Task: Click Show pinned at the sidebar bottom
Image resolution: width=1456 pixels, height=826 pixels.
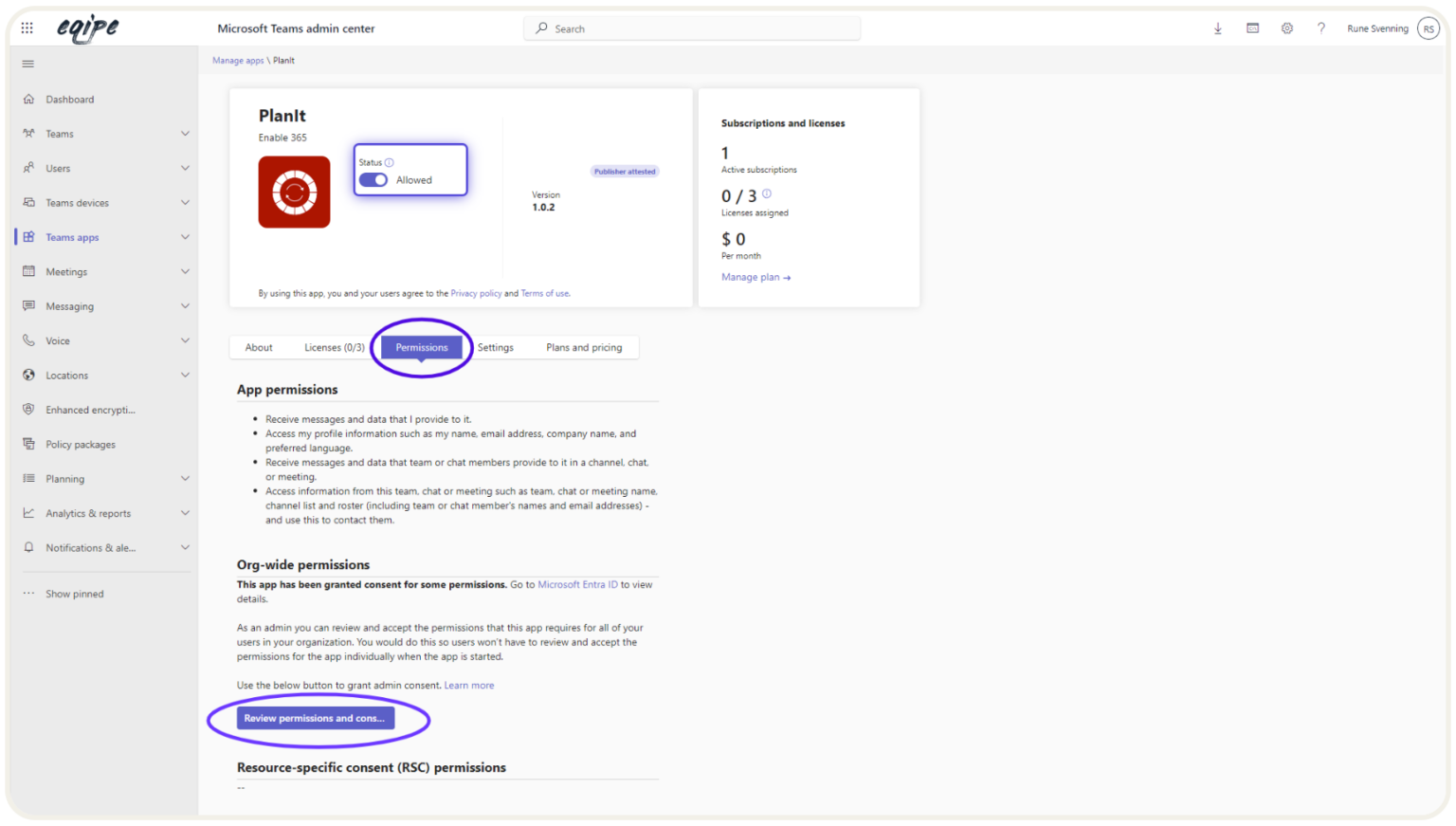Action: click(74, 594)
